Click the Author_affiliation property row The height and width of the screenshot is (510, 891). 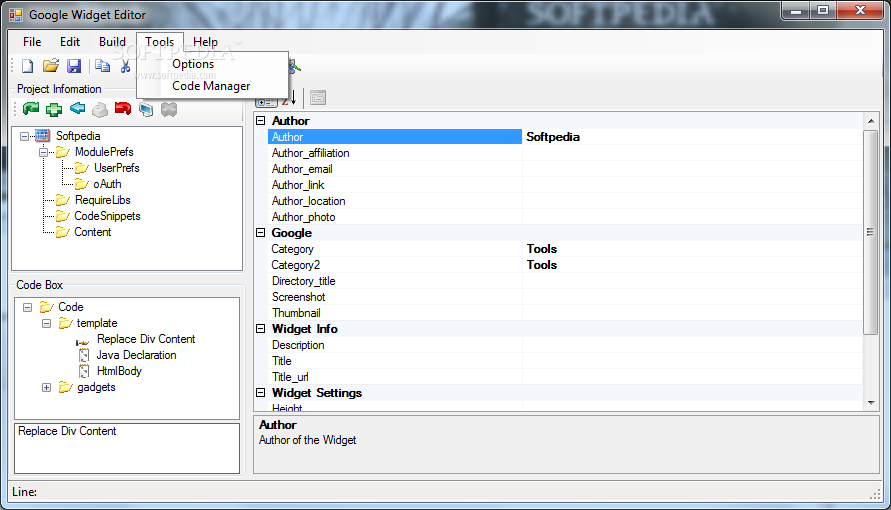[565, 153]
